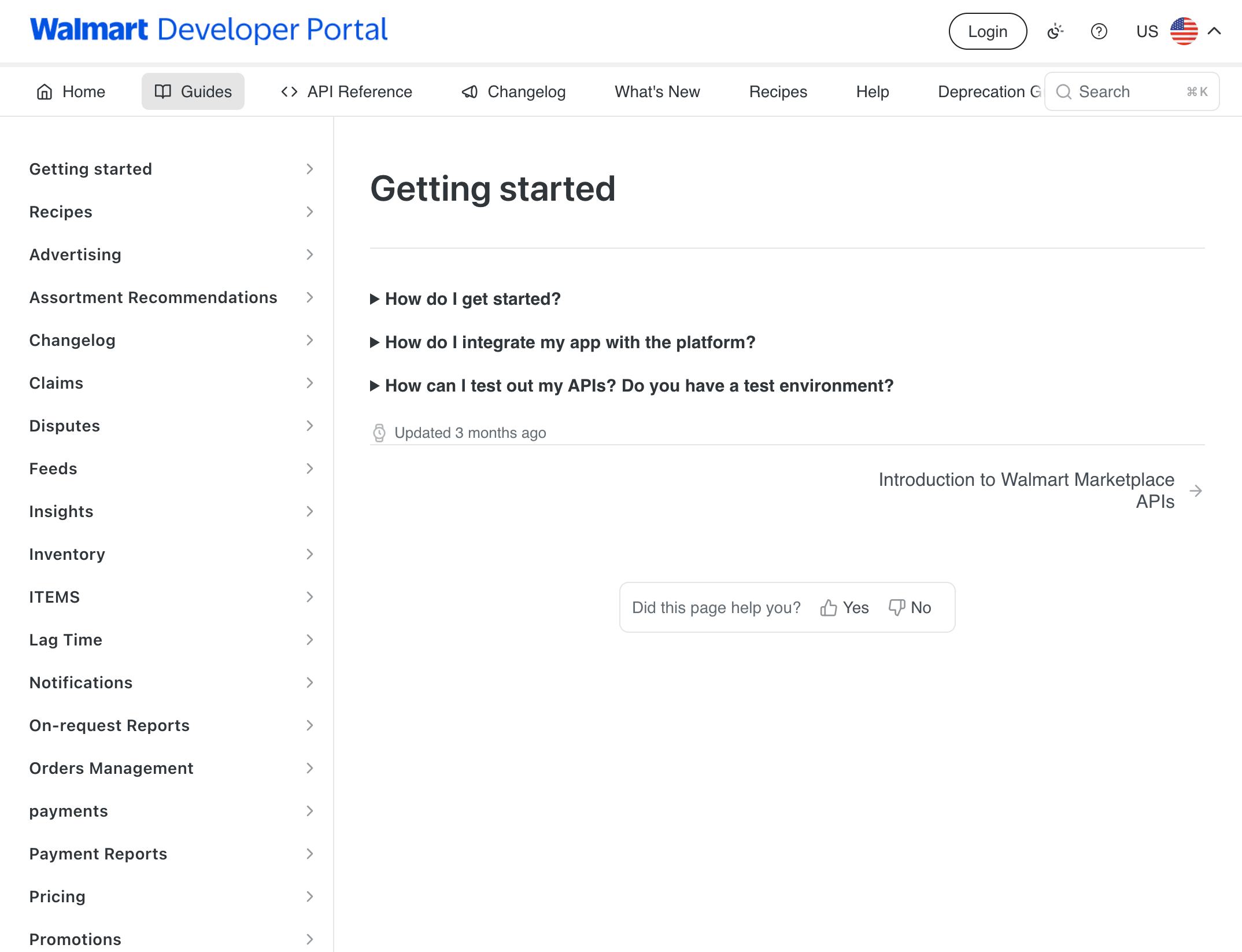Expand "How can I test out my APIs" question

point(632,386)
